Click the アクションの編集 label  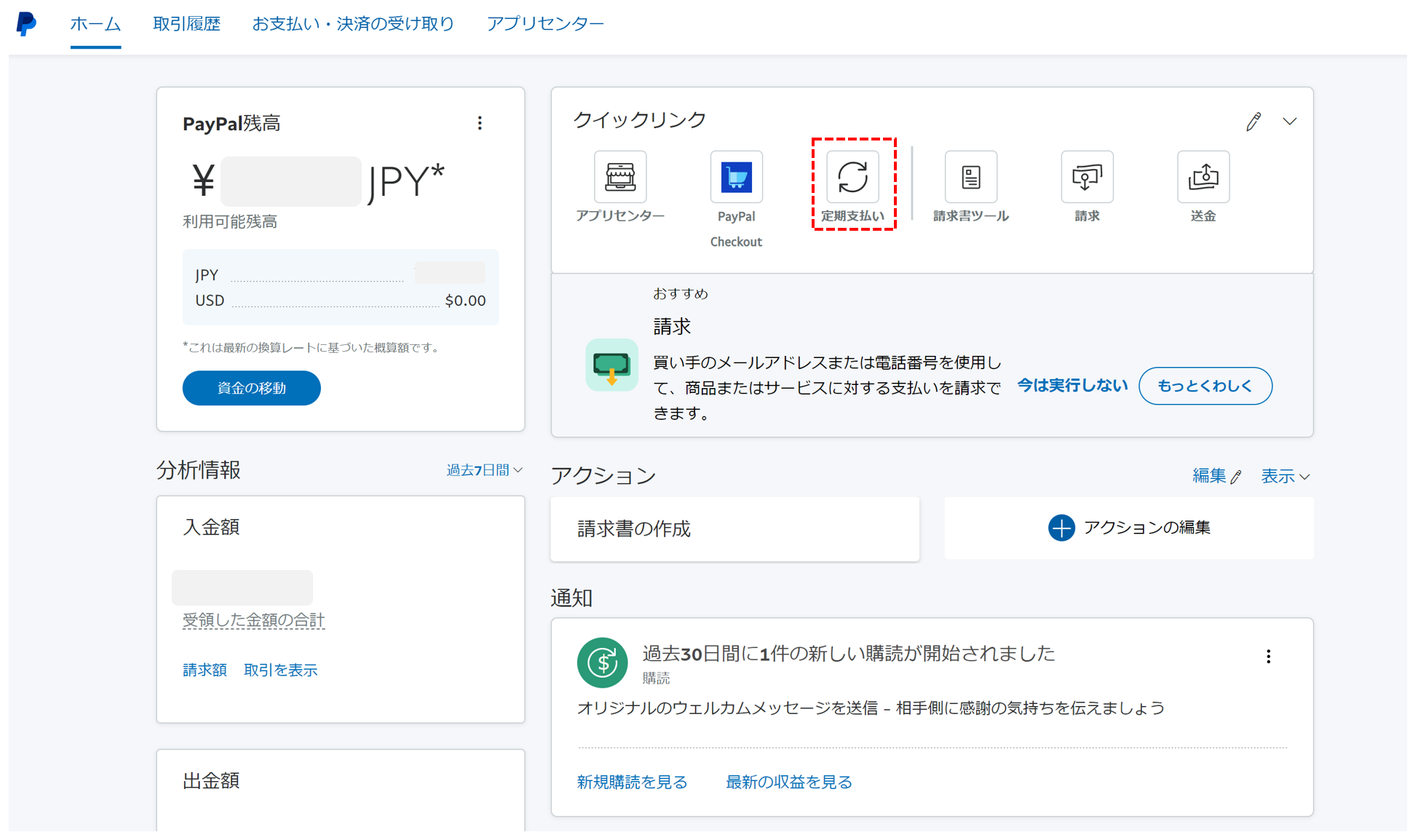(1147, 528)
